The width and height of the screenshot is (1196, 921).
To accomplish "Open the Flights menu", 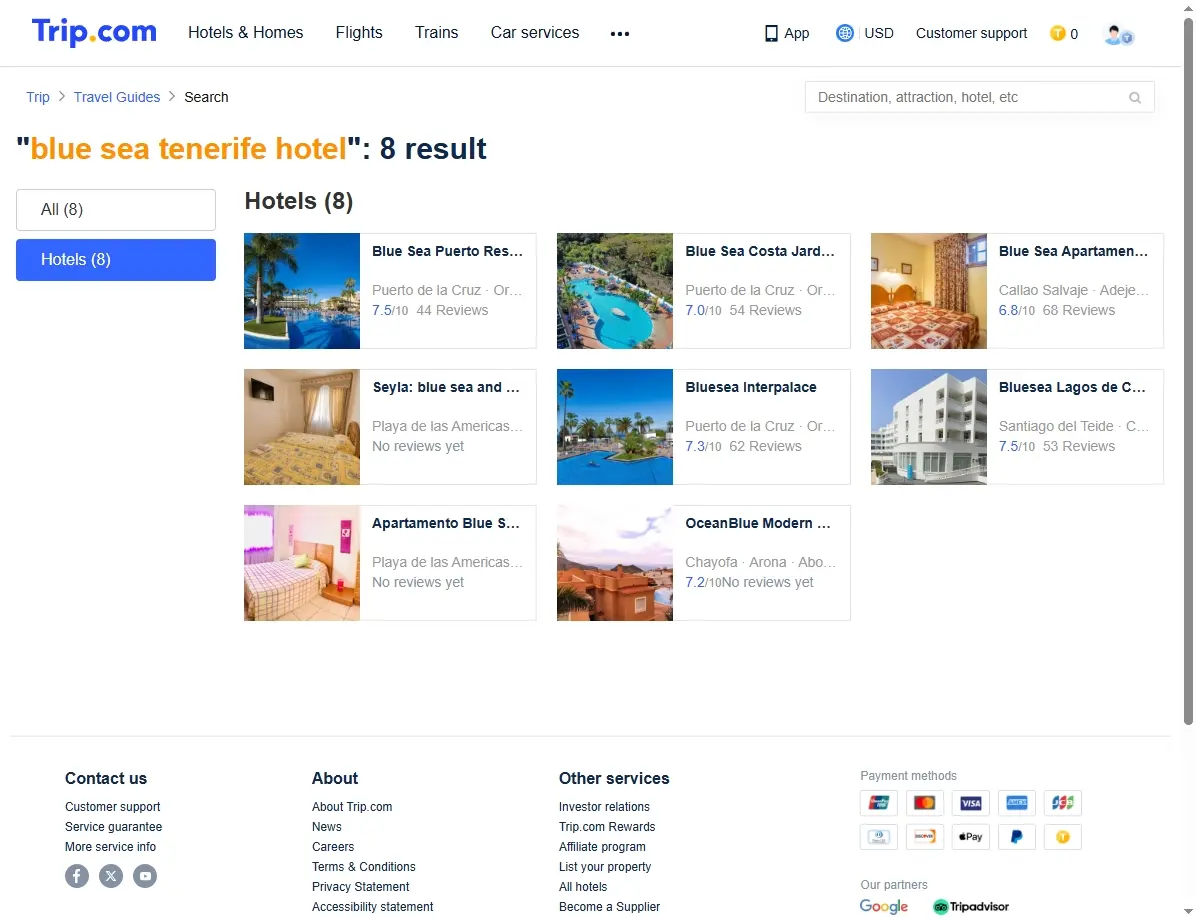I will 359,33.
